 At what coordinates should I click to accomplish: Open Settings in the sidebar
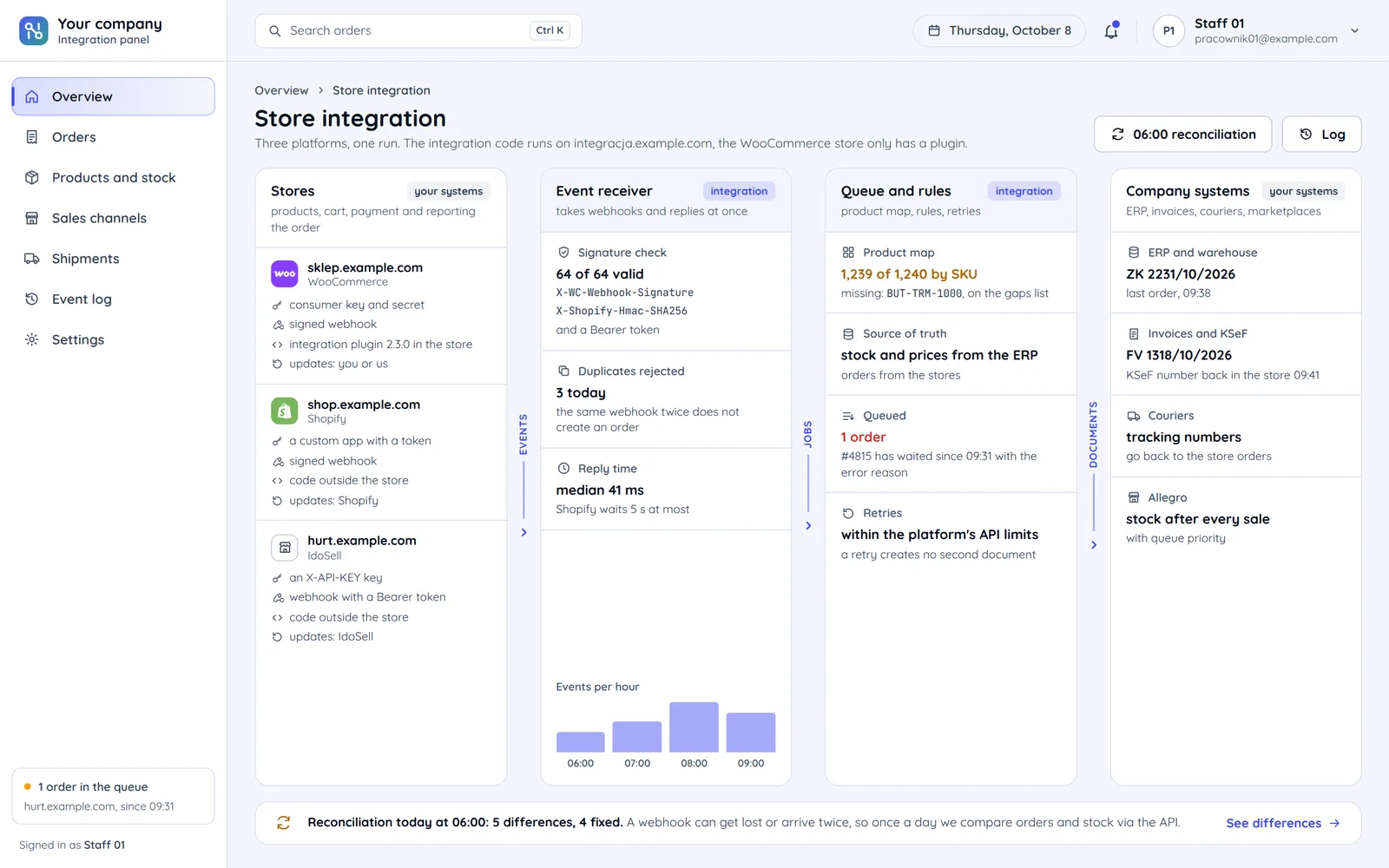point(113,339)
